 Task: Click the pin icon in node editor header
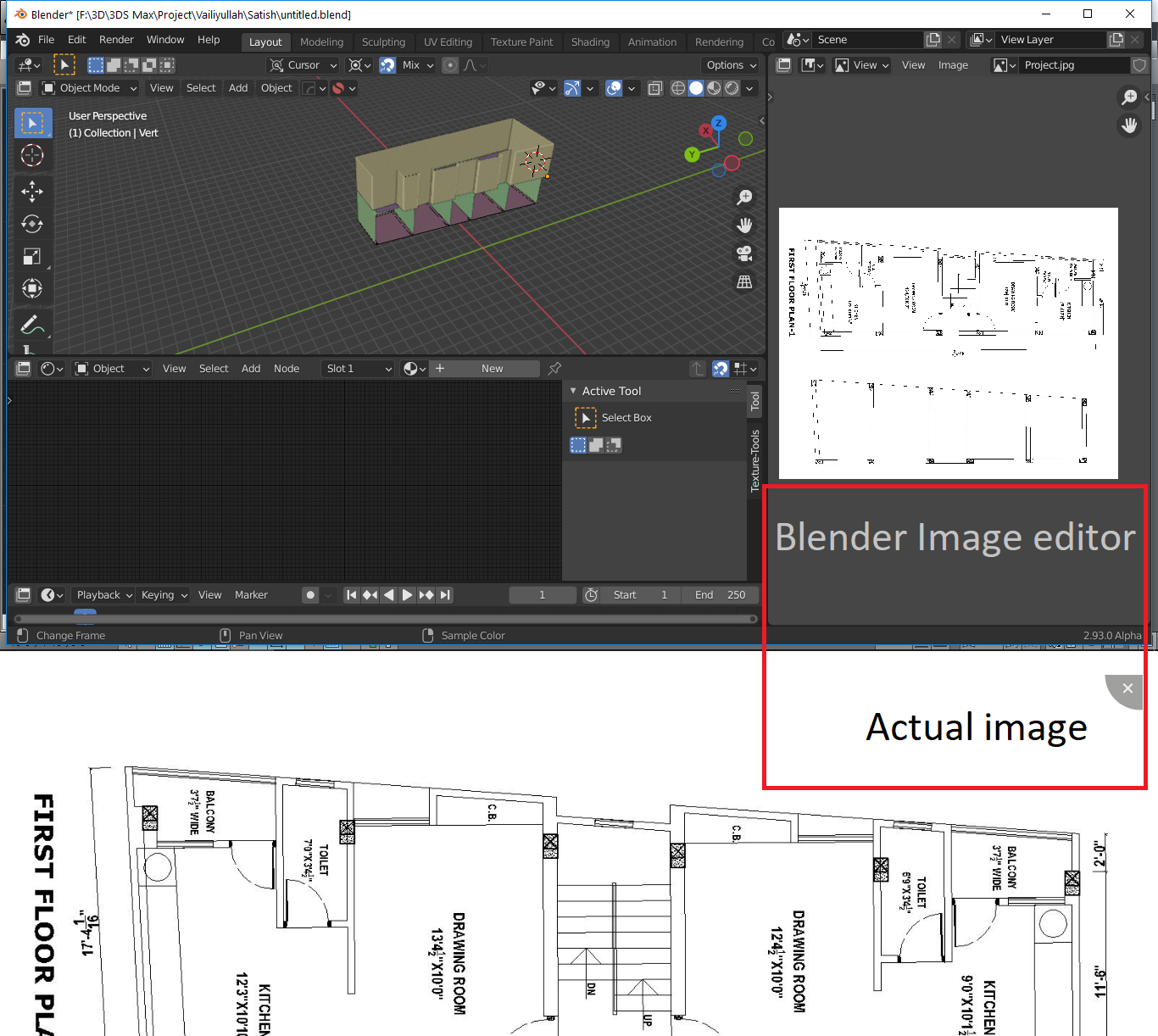pos(554,369)
